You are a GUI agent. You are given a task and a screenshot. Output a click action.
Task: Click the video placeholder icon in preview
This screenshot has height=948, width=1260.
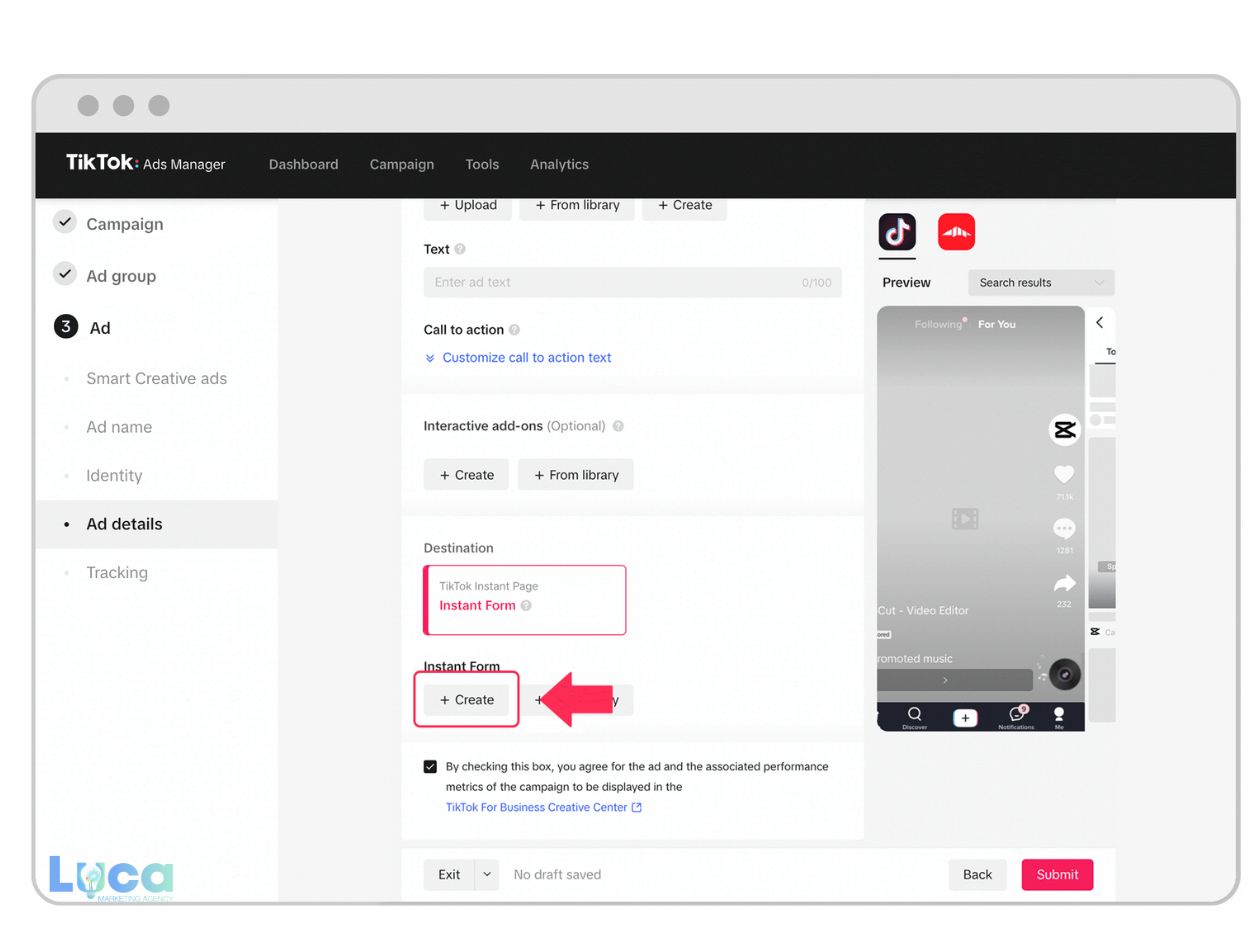(x=965, y=518)
